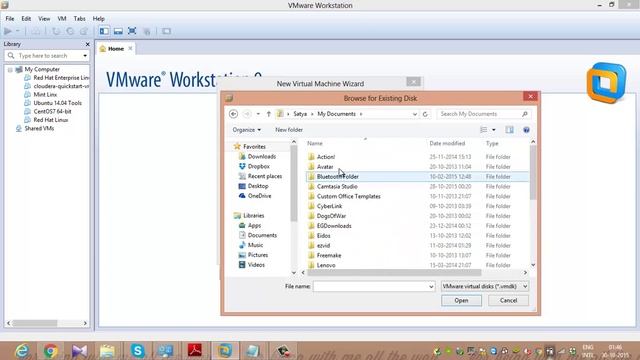Click the revert snapshot toolbar icon

point(70,31)
